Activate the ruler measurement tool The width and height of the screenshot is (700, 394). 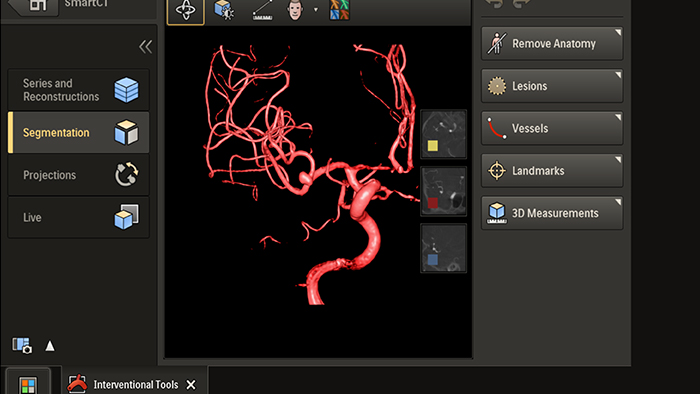(263, 10)
